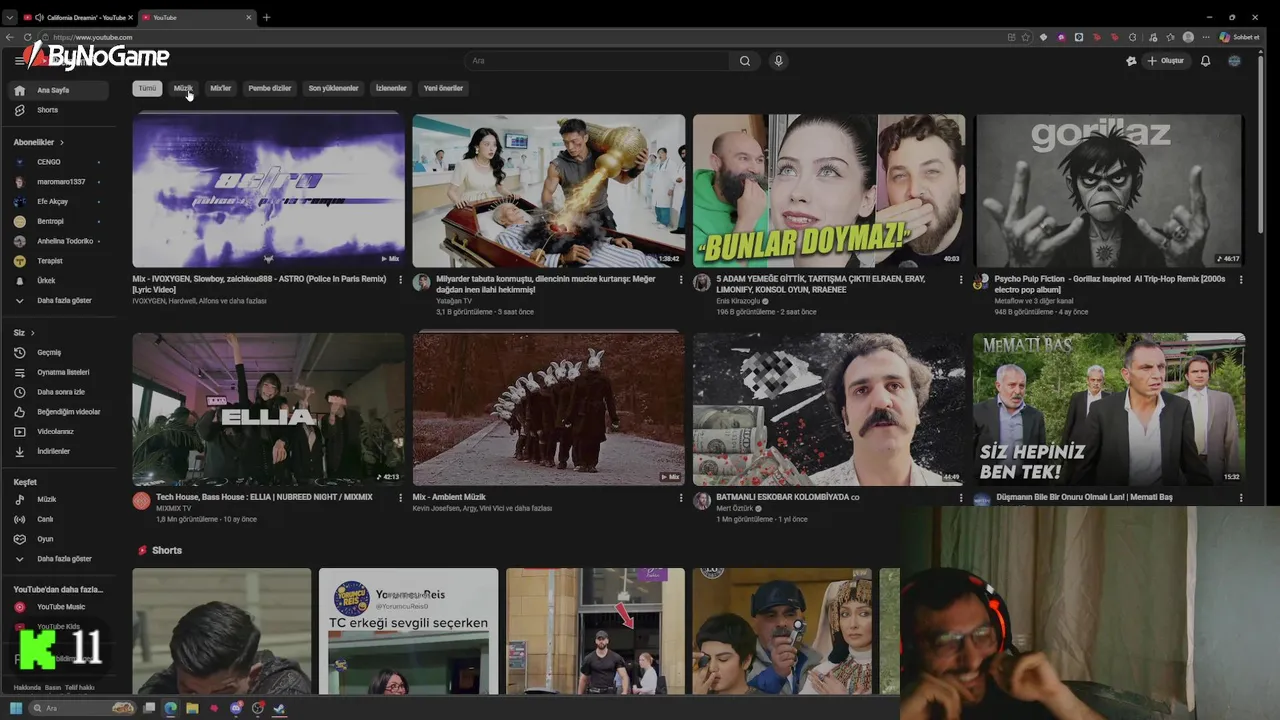
Task: Expand Siz section chevron
Action: pyautogui.click(x=32, y=332)
